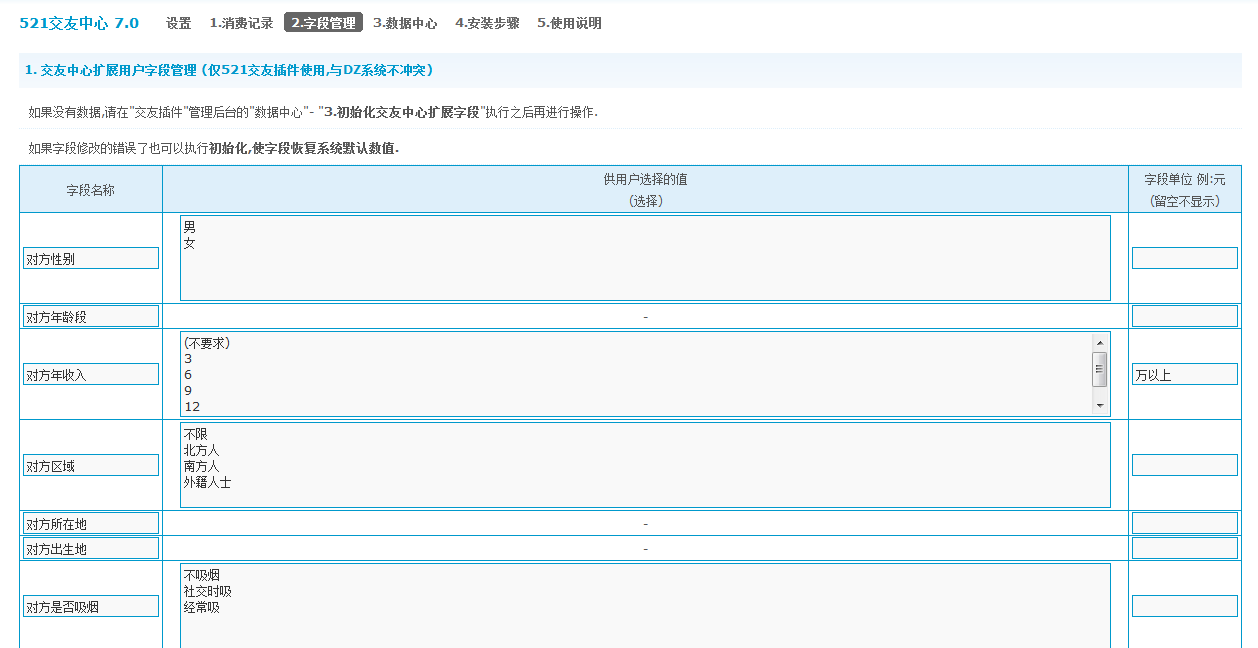Click the gender values textarea containing 男 女
This screenshot has width=1258, height=648.
[x=645, y=258]
